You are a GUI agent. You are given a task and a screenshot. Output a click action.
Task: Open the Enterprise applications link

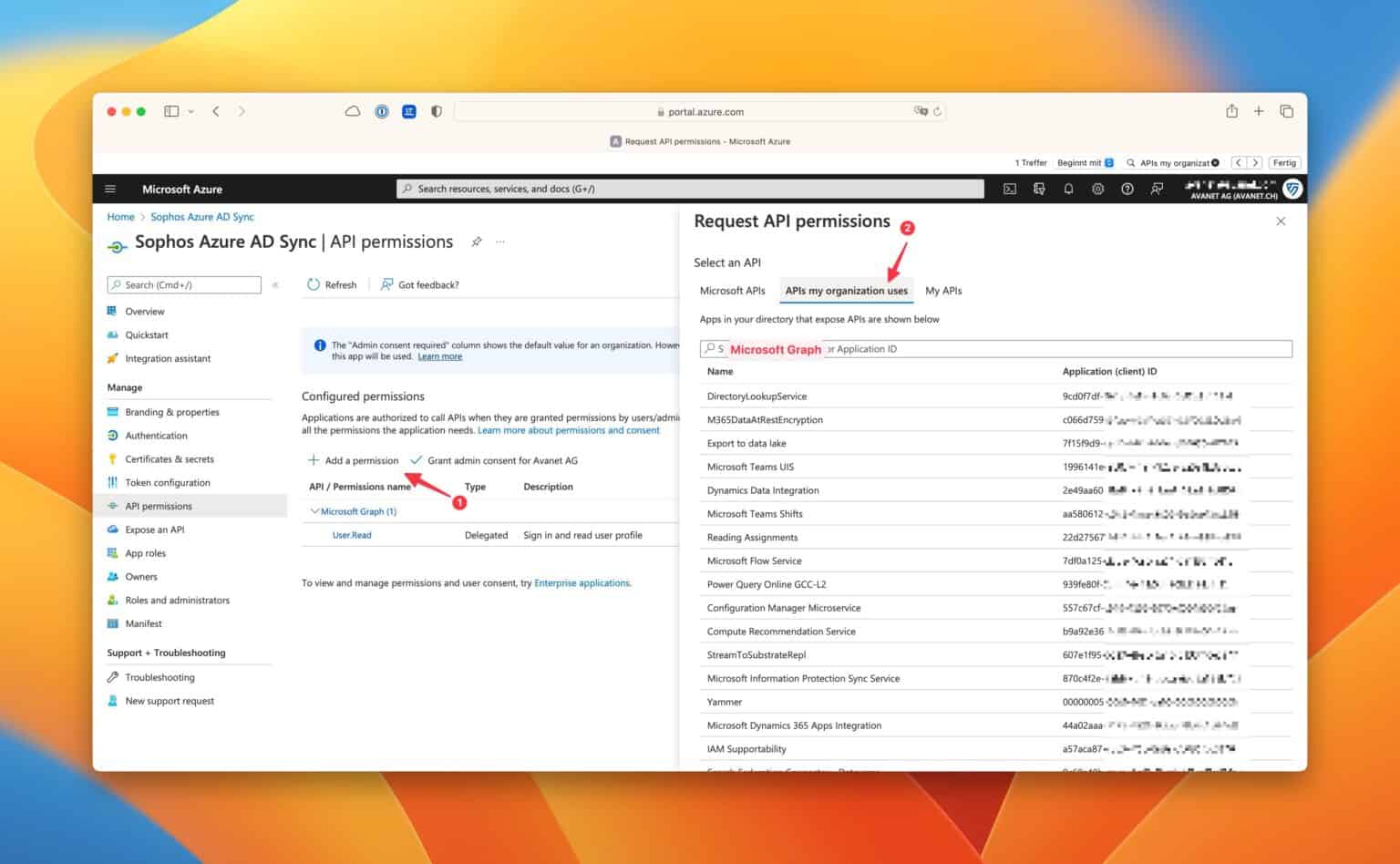582,582
